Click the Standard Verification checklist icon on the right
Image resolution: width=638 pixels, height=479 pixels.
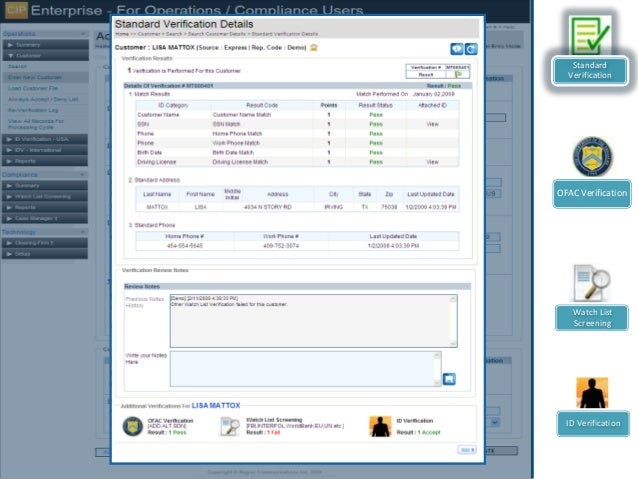pos(589,35)
